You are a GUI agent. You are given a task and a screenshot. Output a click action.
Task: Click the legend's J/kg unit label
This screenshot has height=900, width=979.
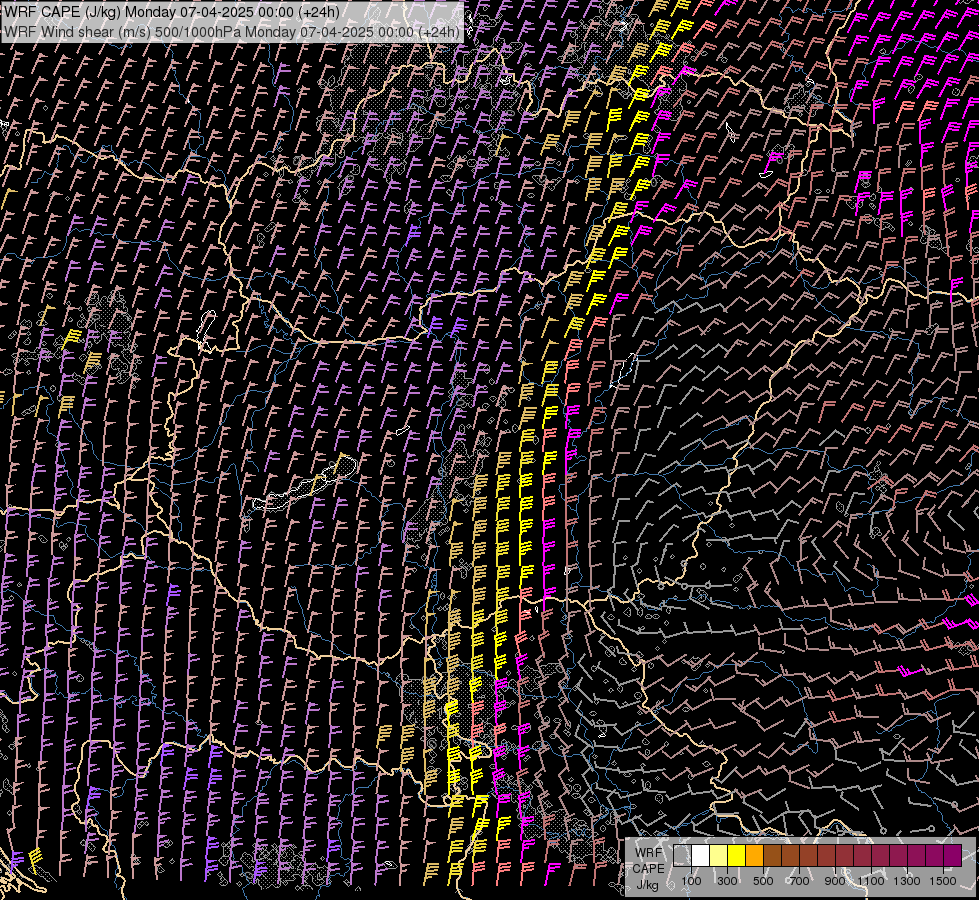click(648, 885)
